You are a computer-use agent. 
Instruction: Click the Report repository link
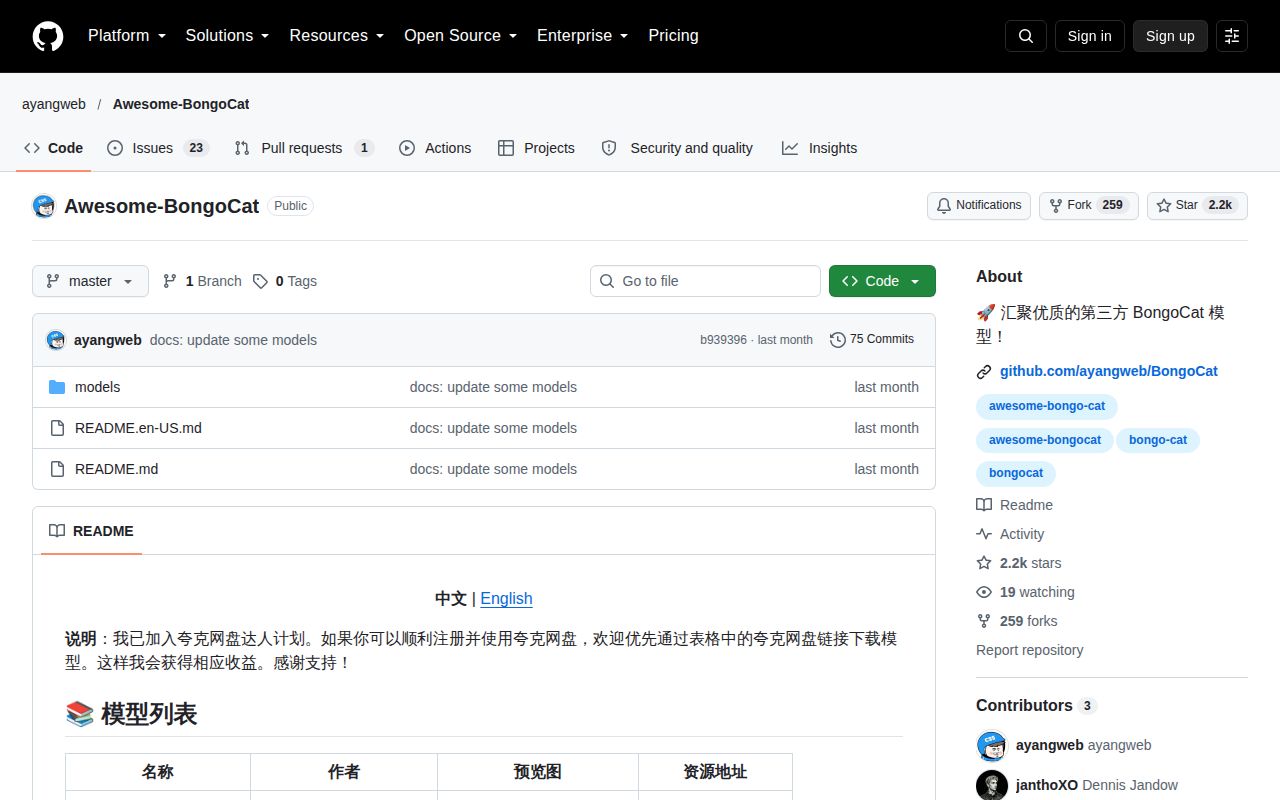coord(1030,650)
